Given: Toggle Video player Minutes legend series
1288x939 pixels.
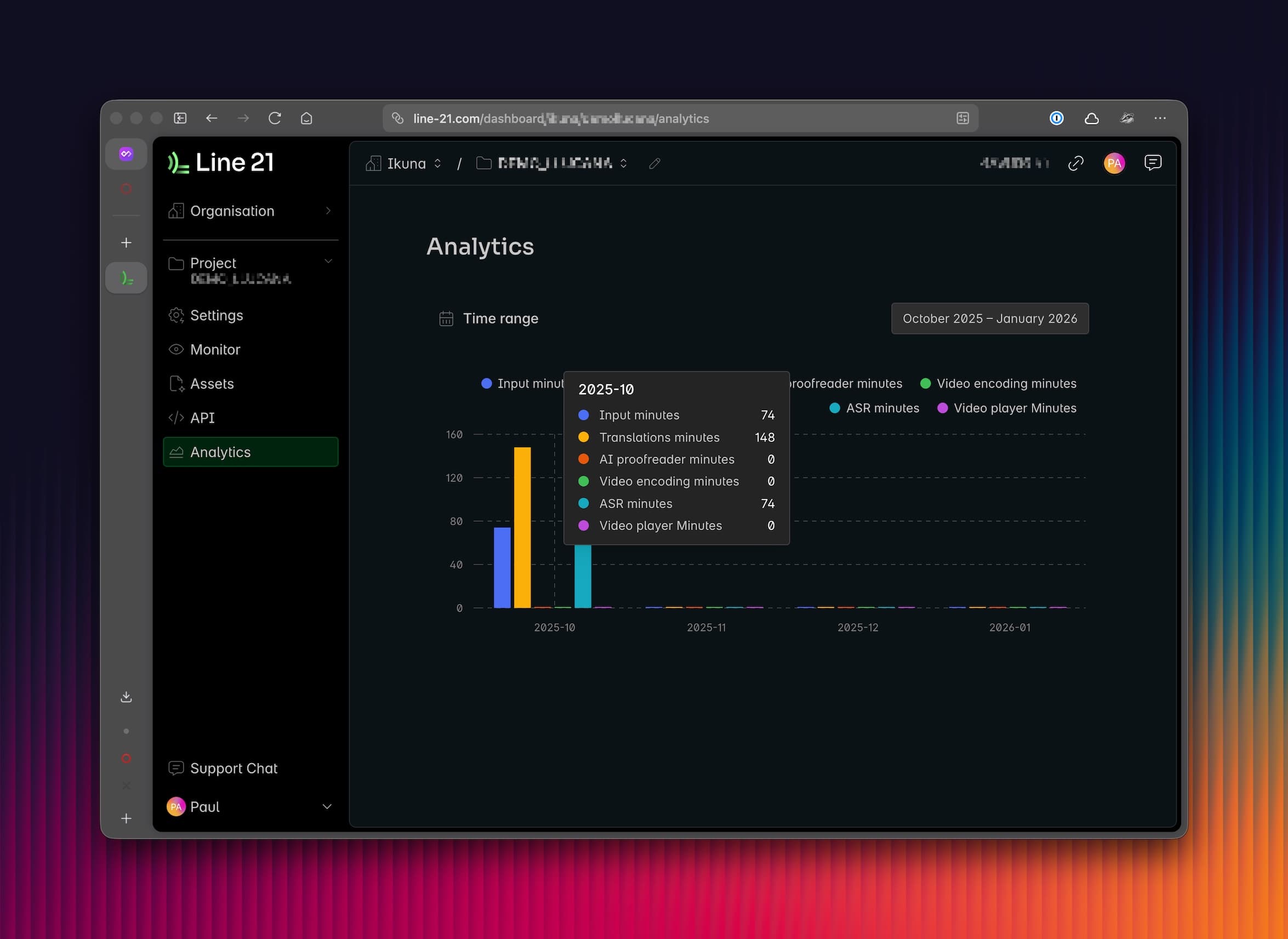Looking at the screenshot, I should coord(1014,408).
